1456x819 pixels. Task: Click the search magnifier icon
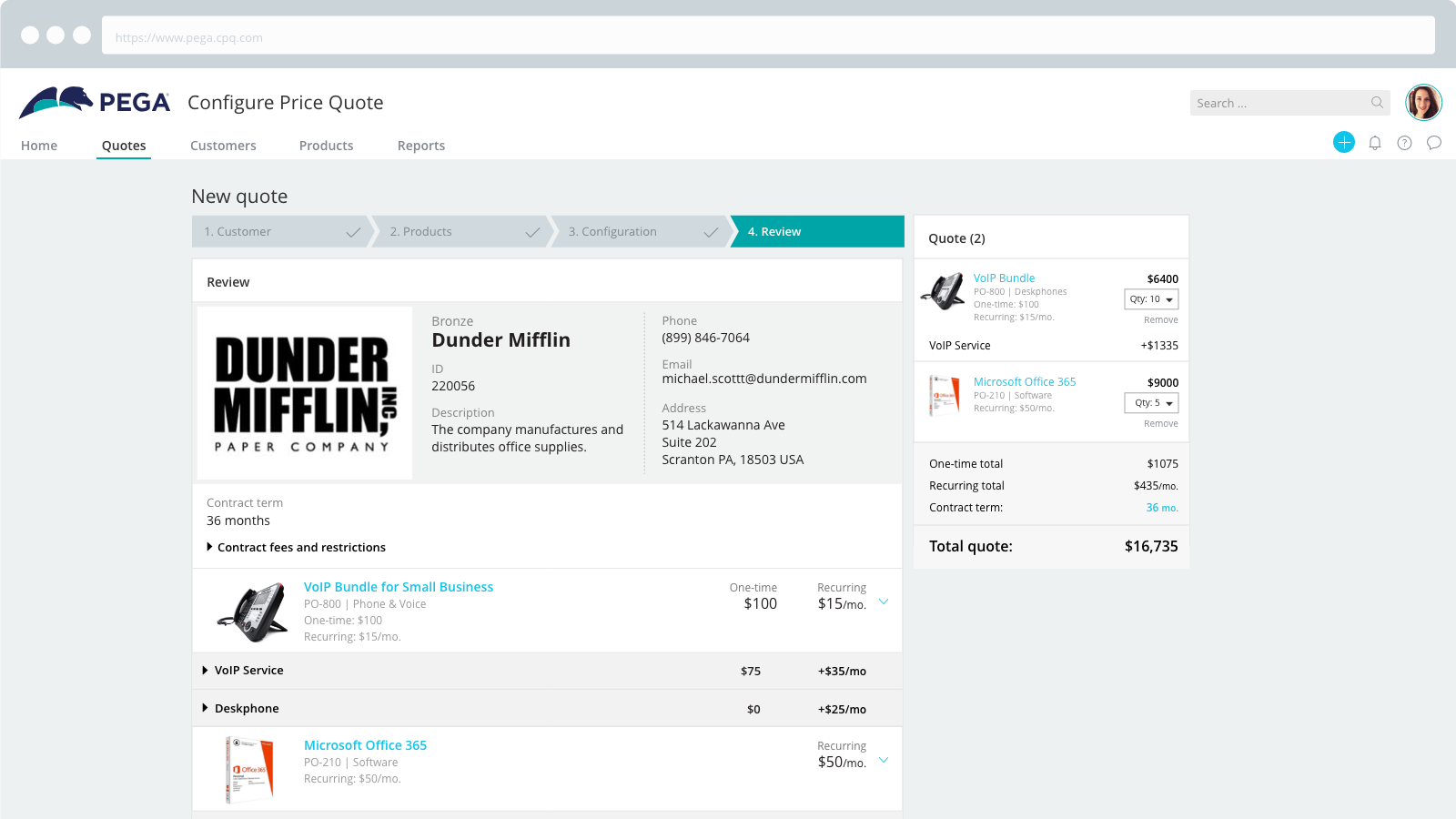[x=1377, y=103]
